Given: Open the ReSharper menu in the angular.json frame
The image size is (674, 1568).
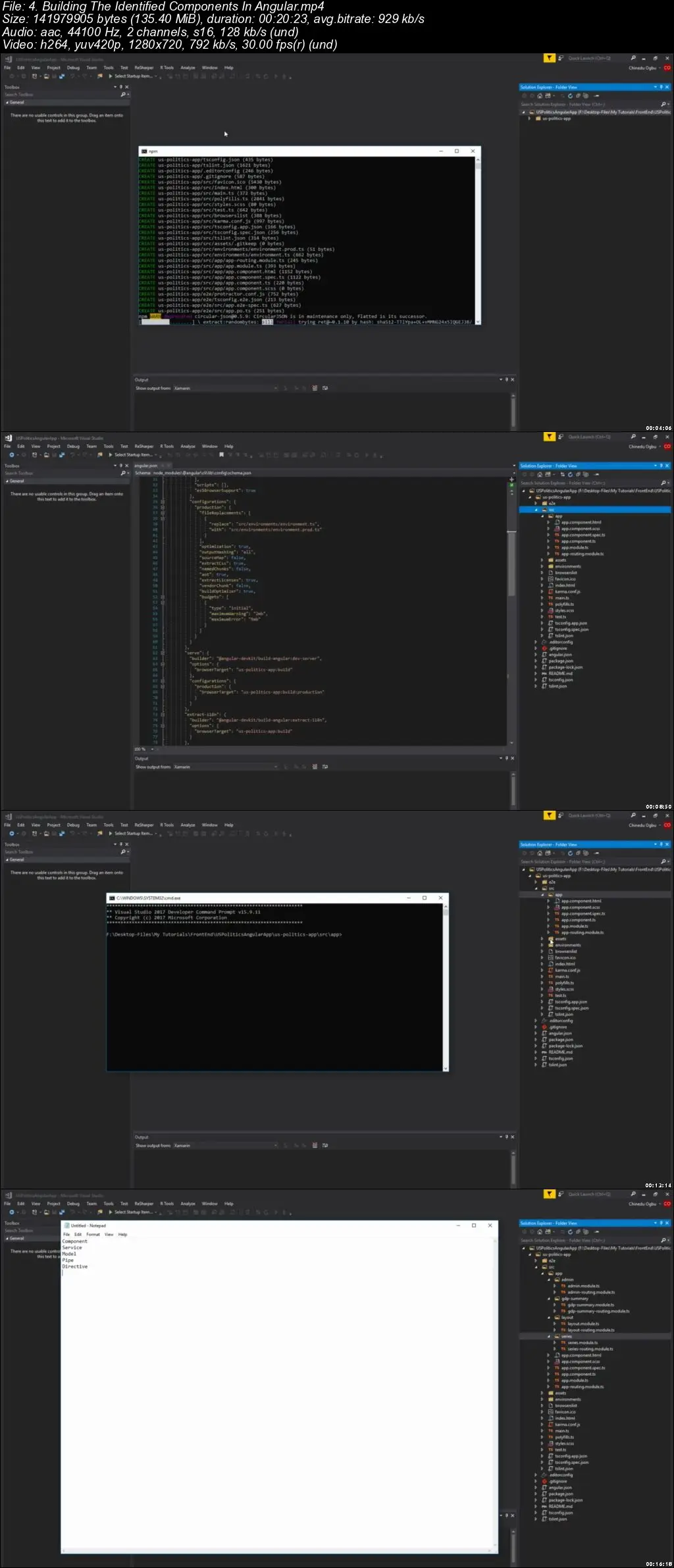Looking at the screenshot, I should (144, 446).
